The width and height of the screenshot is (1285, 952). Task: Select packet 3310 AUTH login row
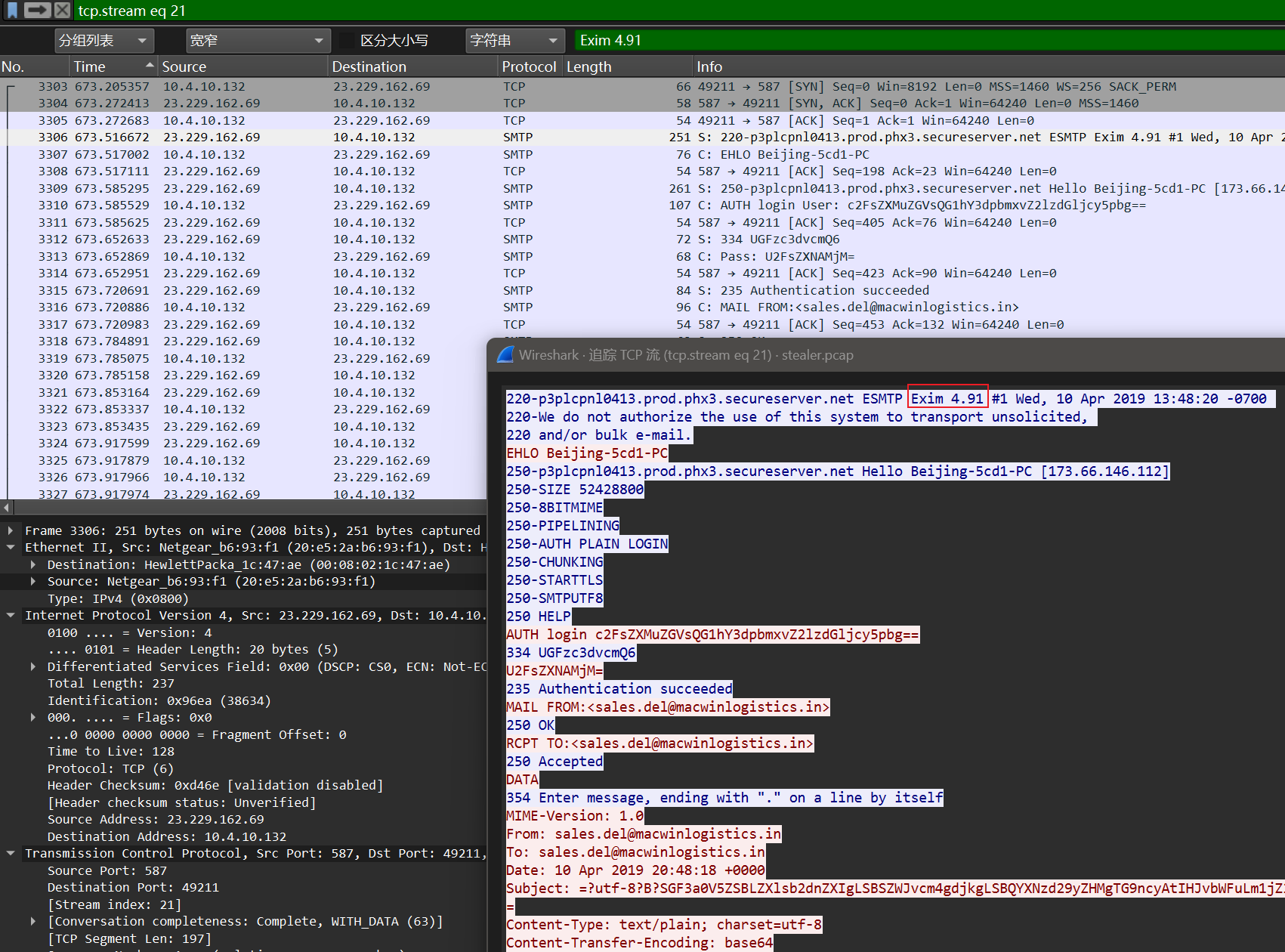click(x=642, y=205)
